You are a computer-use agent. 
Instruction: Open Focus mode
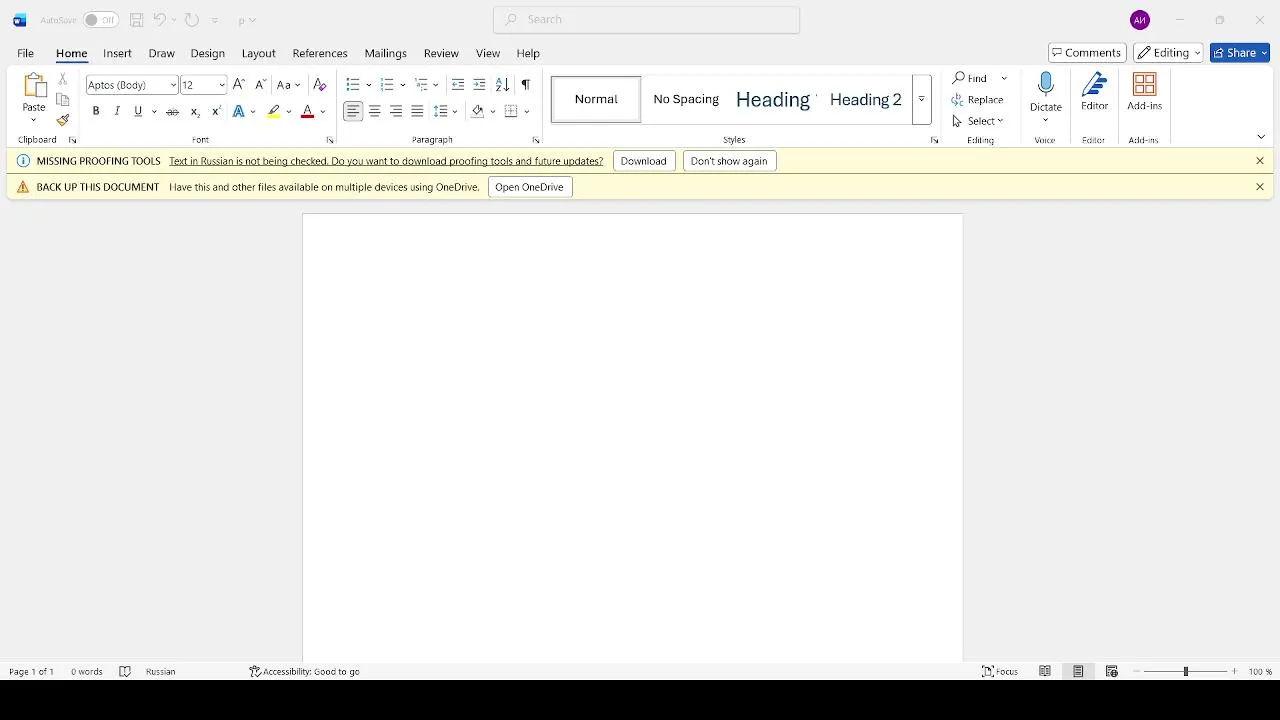(1000, 672)
